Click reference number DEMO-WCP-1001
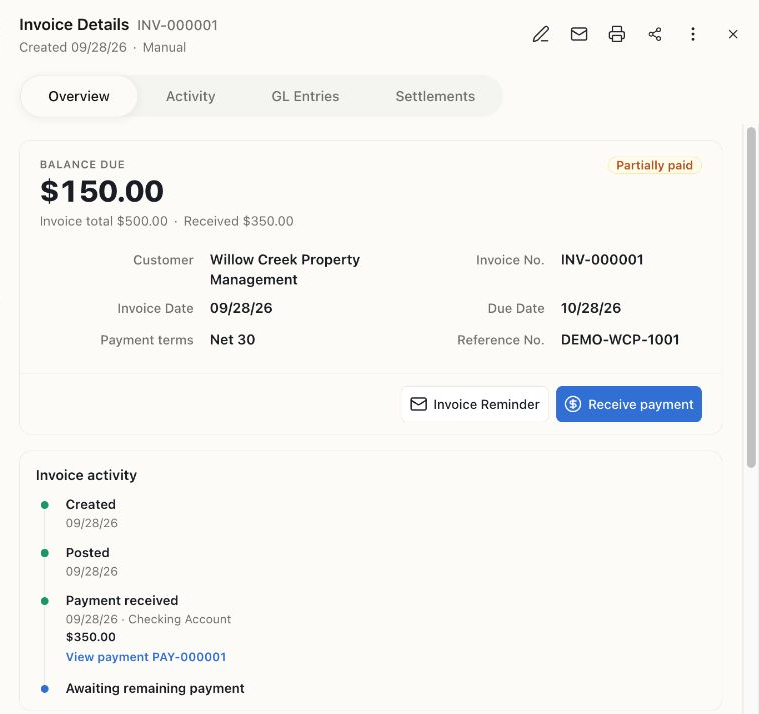 pos(620,340)
